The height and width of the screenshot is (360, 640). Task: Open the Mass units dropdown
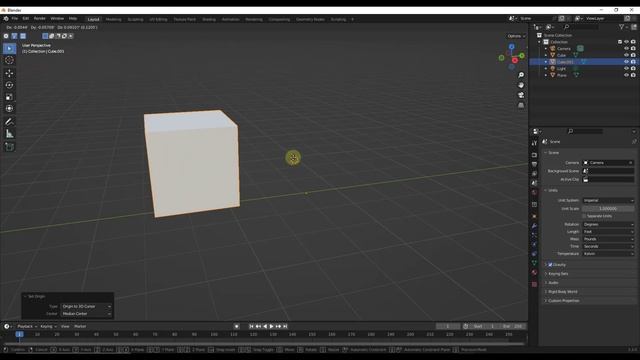(x=608, y=239)
